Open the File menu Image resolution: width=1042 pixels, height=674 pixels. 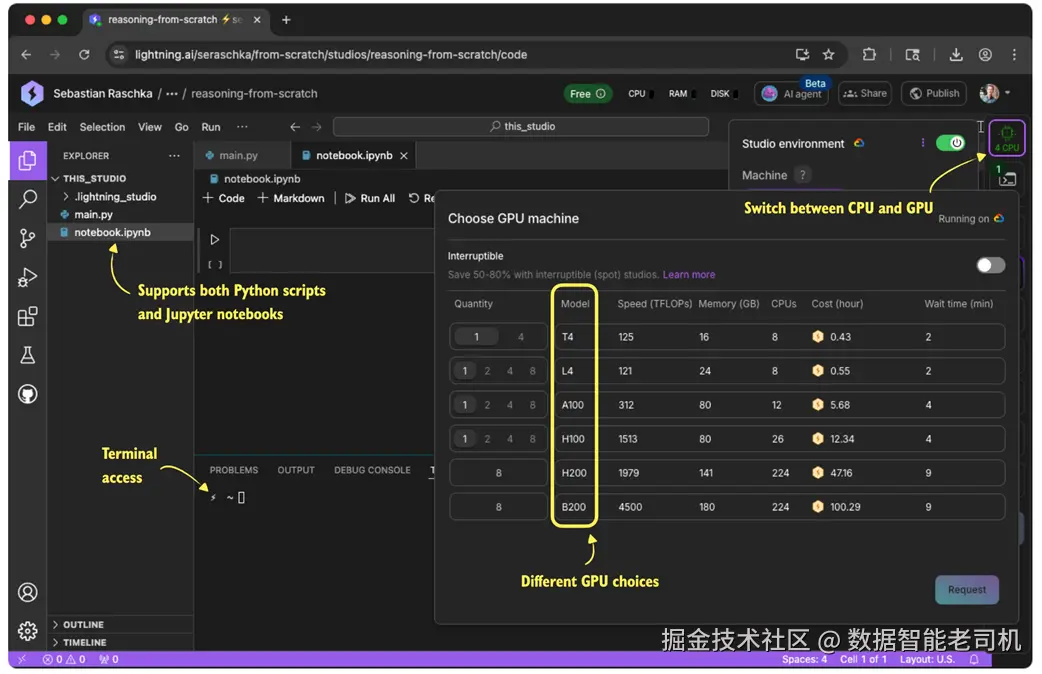point(27,126)
